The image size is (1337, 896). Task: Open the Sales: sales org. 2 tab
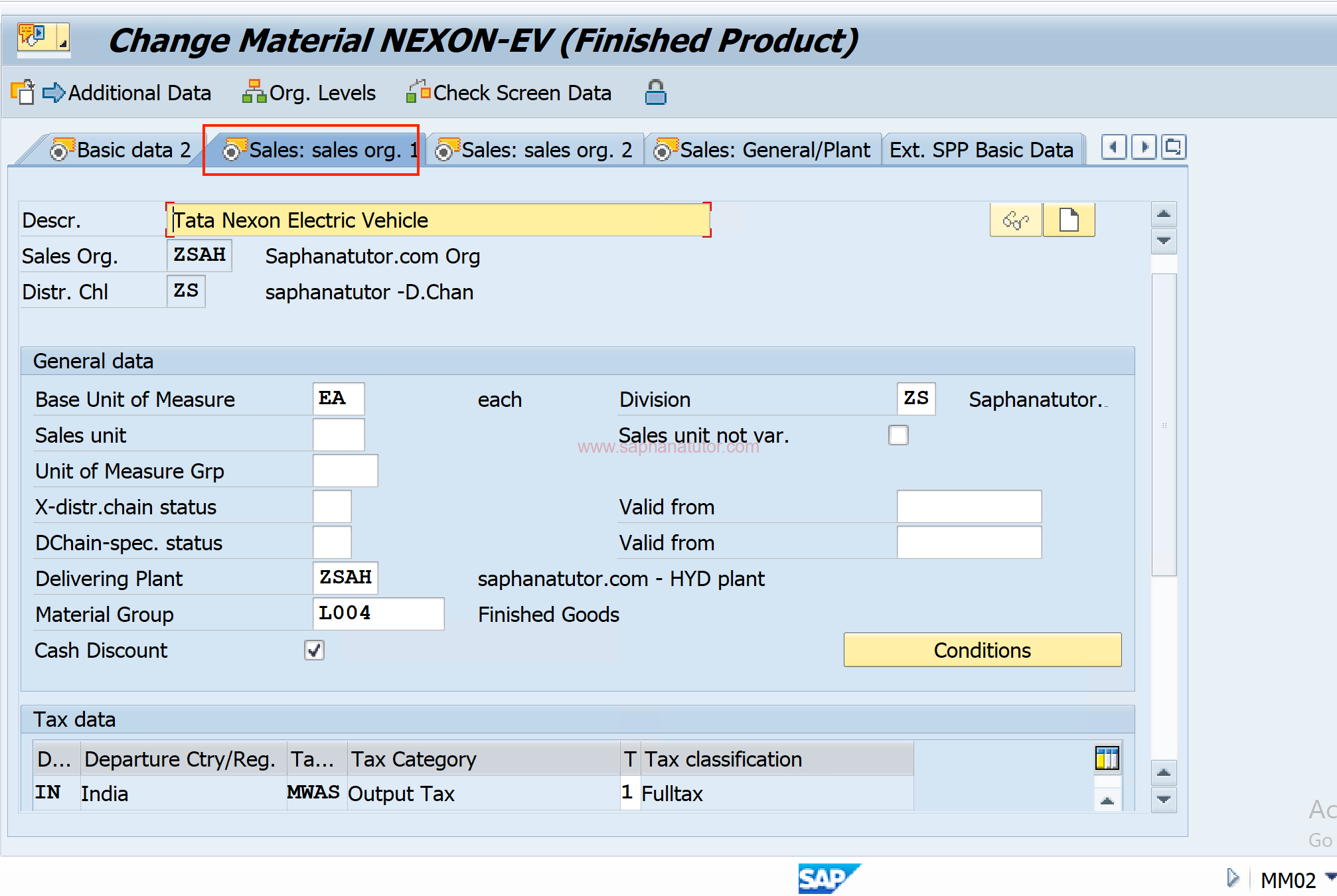[534, 150]
